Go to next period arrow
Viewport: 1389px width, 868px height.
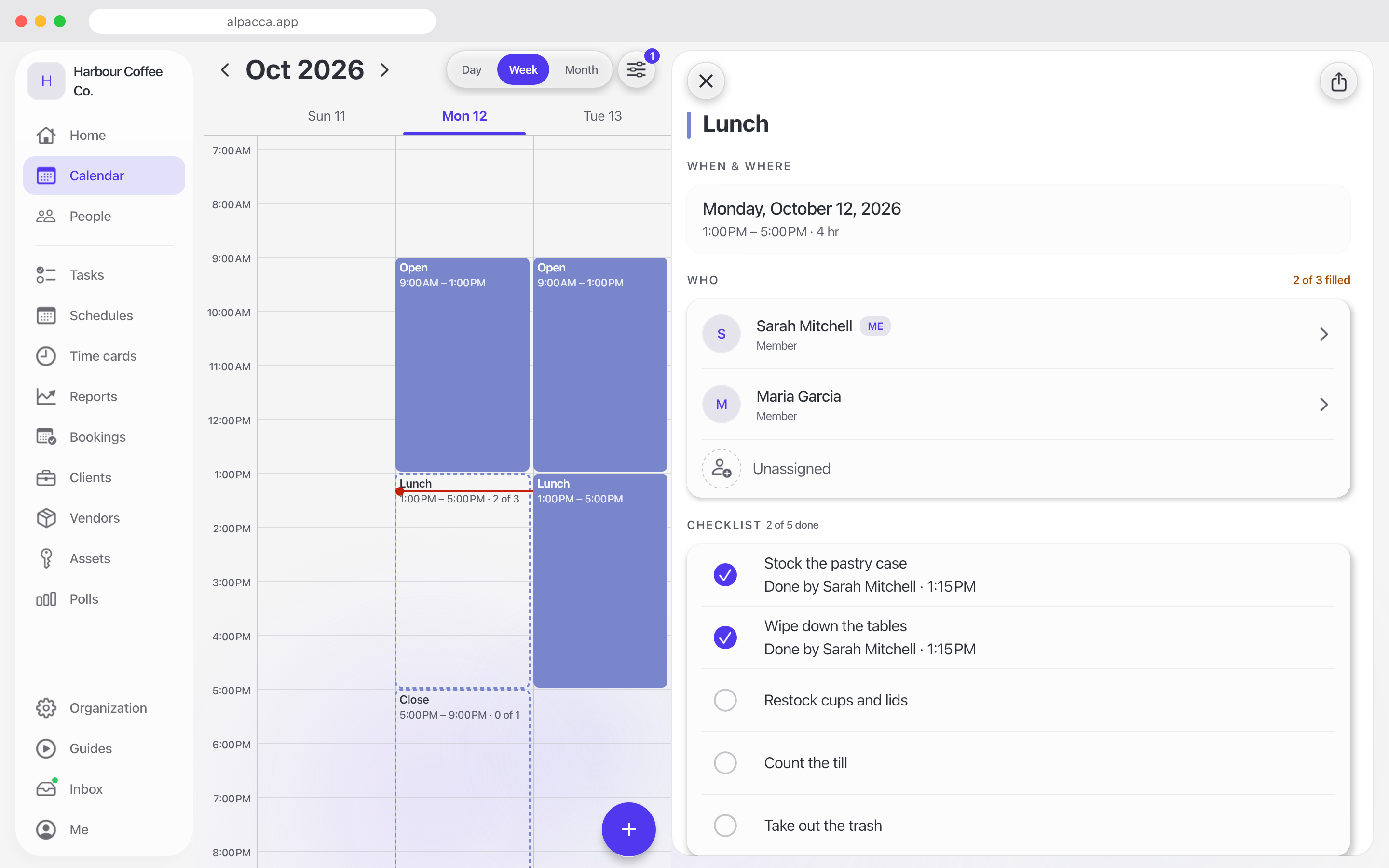[x=384, y=70]
